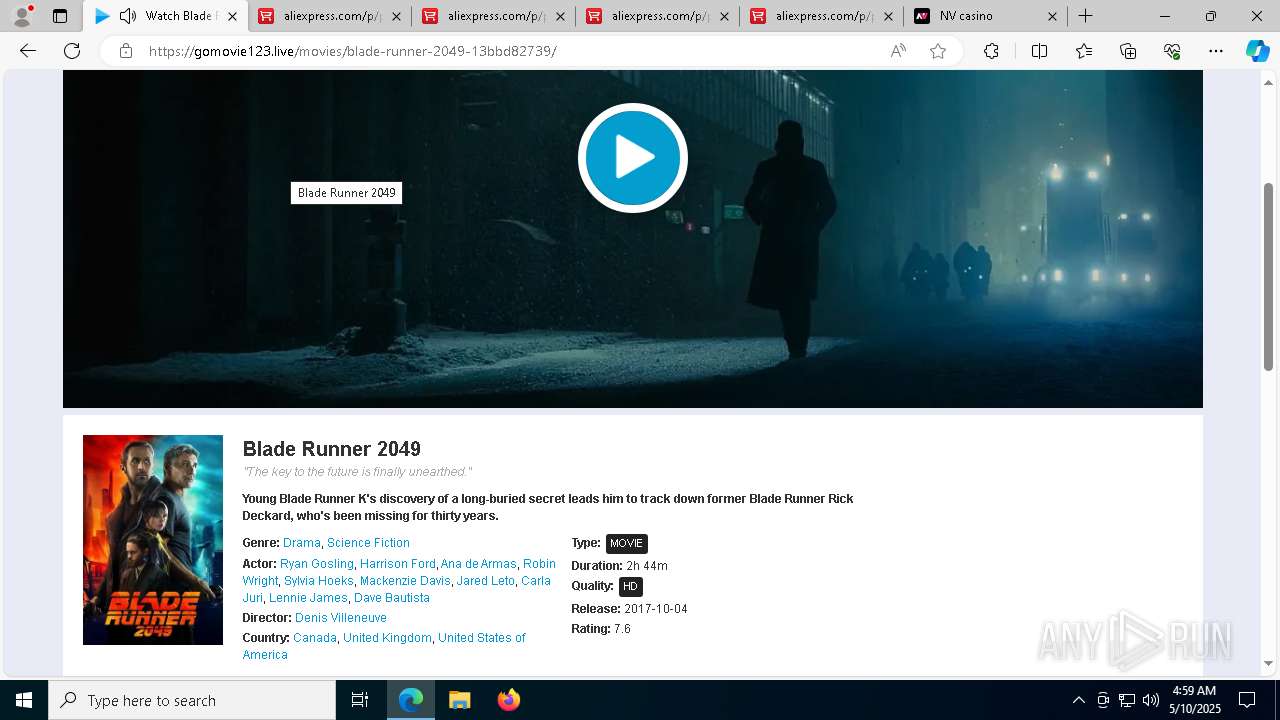Click the page vertical scrollbar thumb
The height and width of the screenshot is (720, 1280).
point(1269,276)
